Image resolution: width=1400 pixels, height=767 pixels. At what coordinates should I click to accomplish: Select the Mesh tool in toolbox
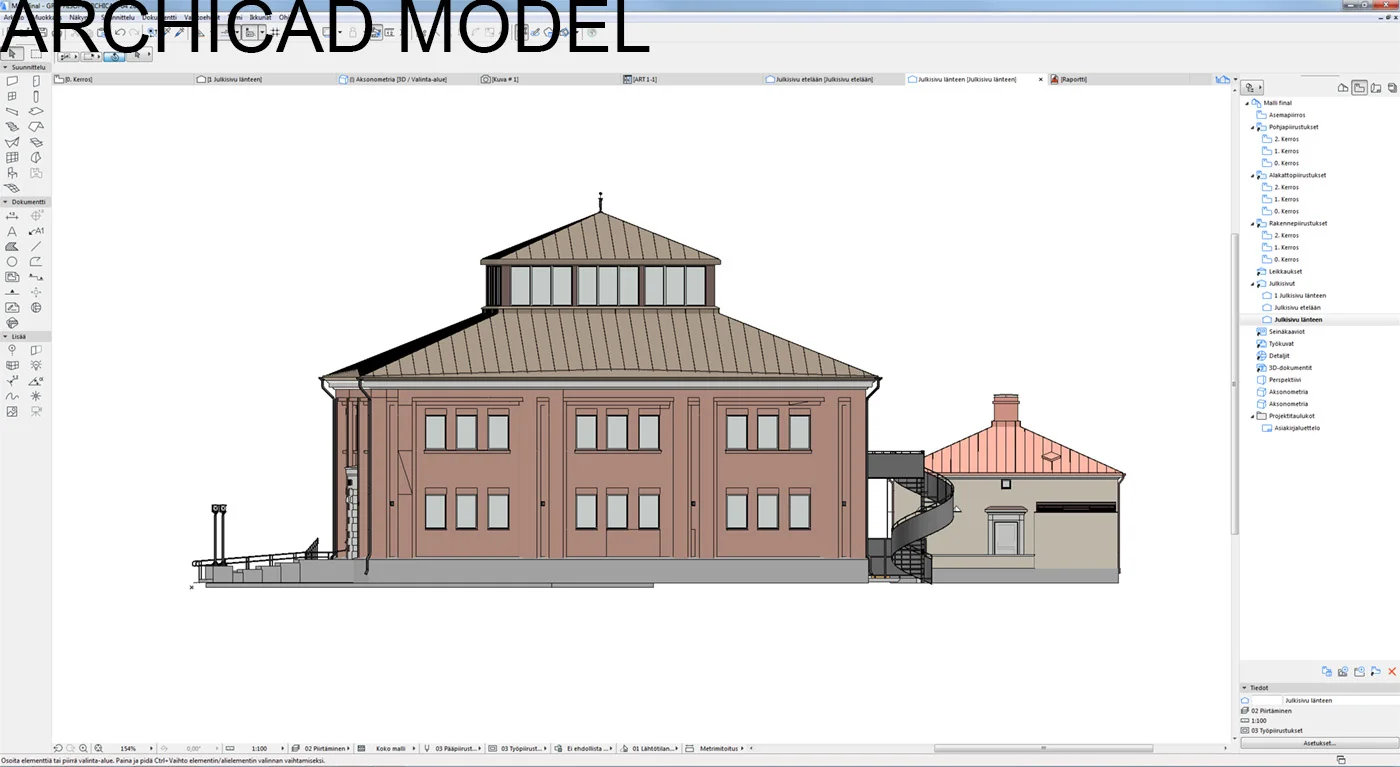point(12,187)
